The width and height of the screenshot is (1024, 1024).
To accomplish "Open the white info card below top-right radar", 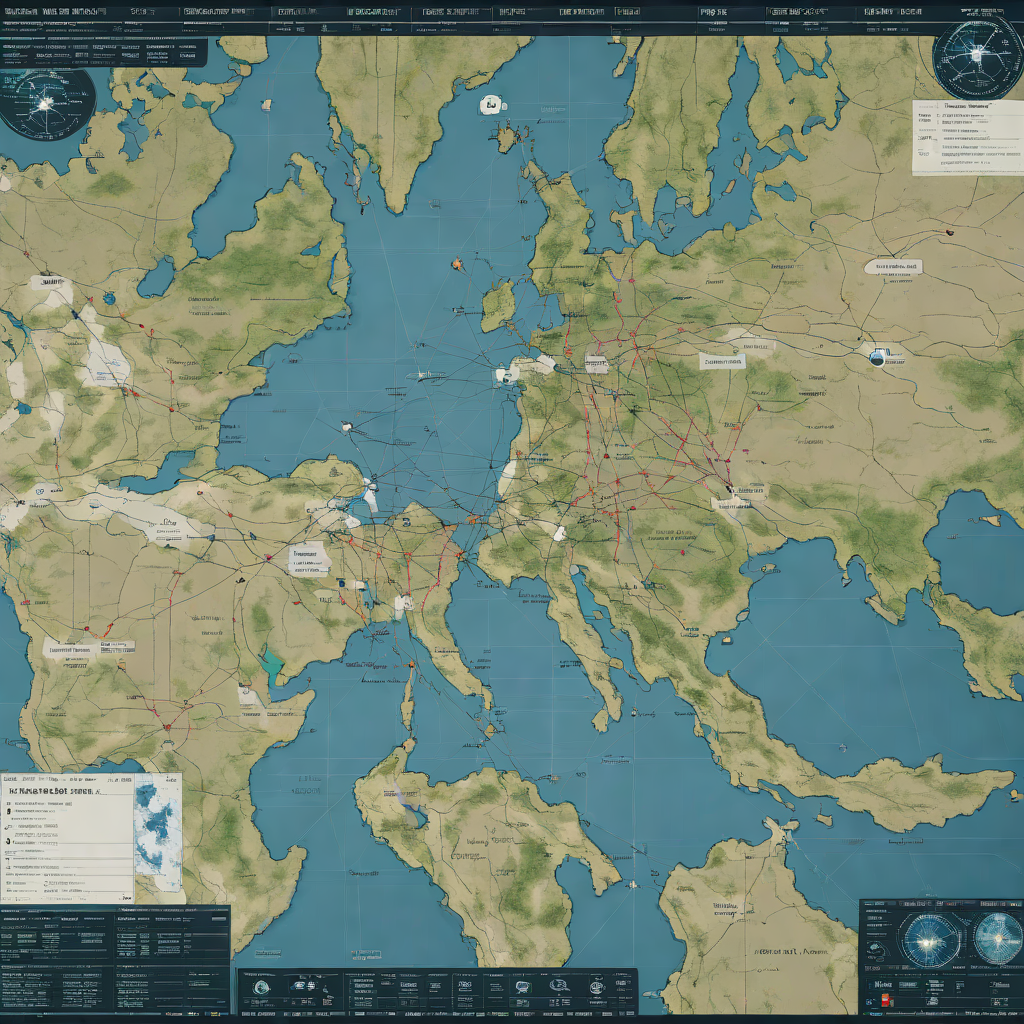I will pos(966,137).
